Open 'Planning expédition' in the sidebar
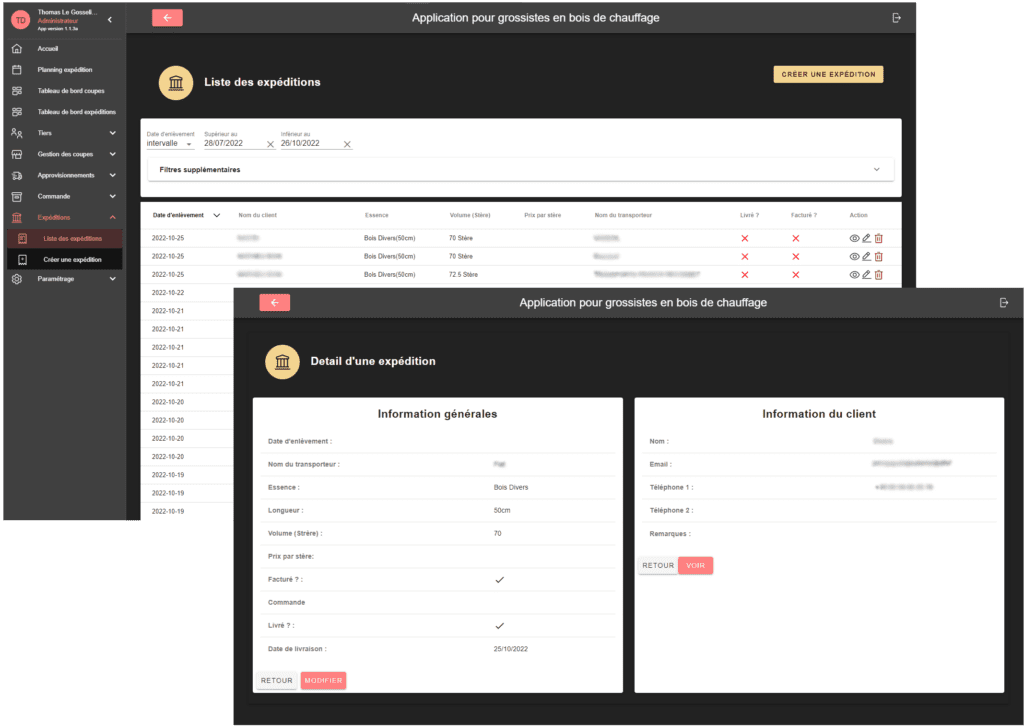 (x=64, y=70)
